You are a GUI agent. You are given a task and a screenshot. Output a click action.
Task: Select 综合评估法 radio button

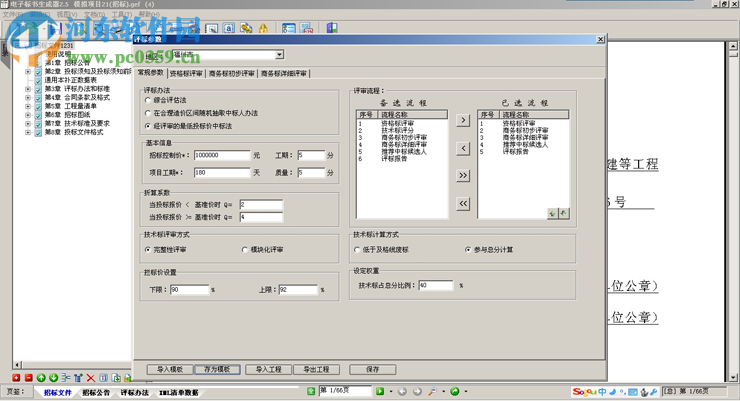149,101
